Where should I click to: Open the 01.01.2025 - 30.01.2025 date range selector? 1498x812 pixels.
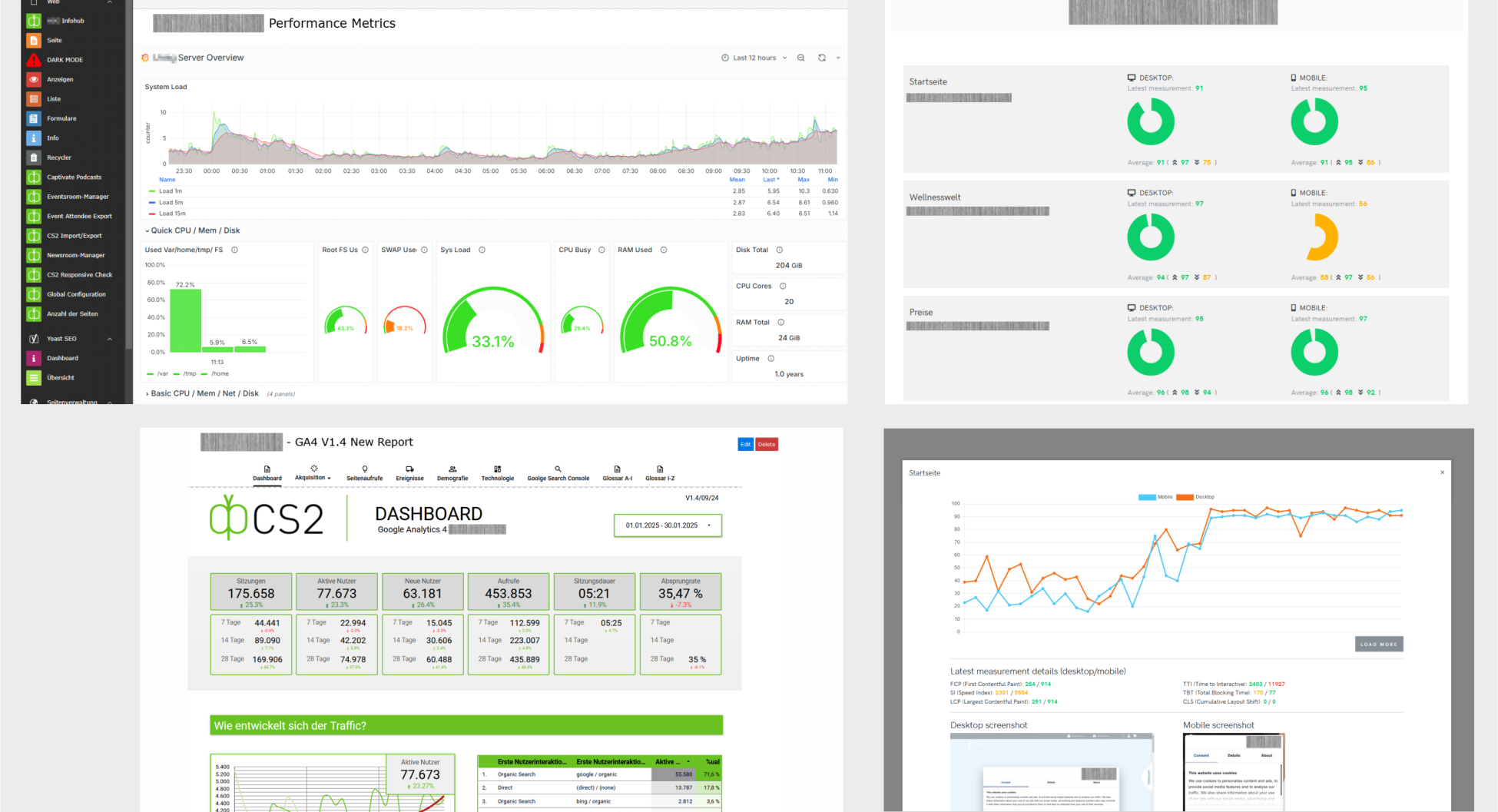coord(668,525)
